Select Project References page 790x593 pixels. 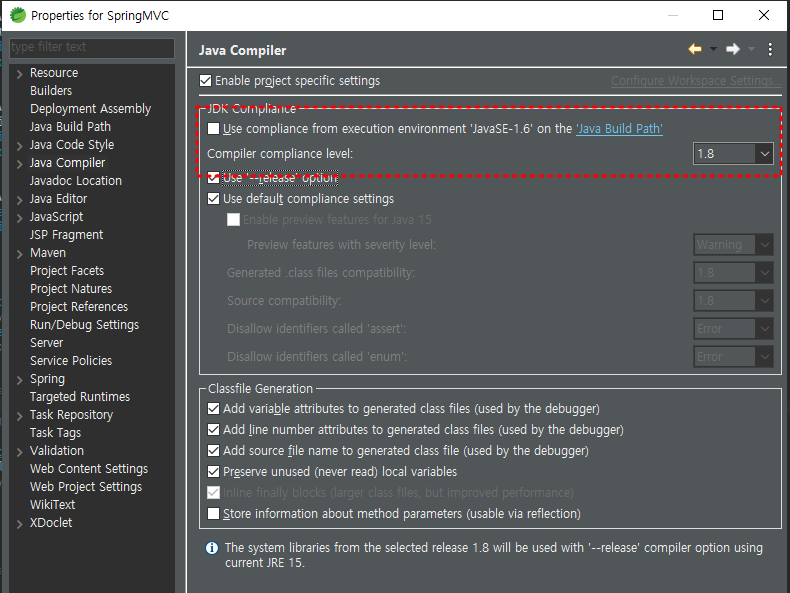coord(79,307)
